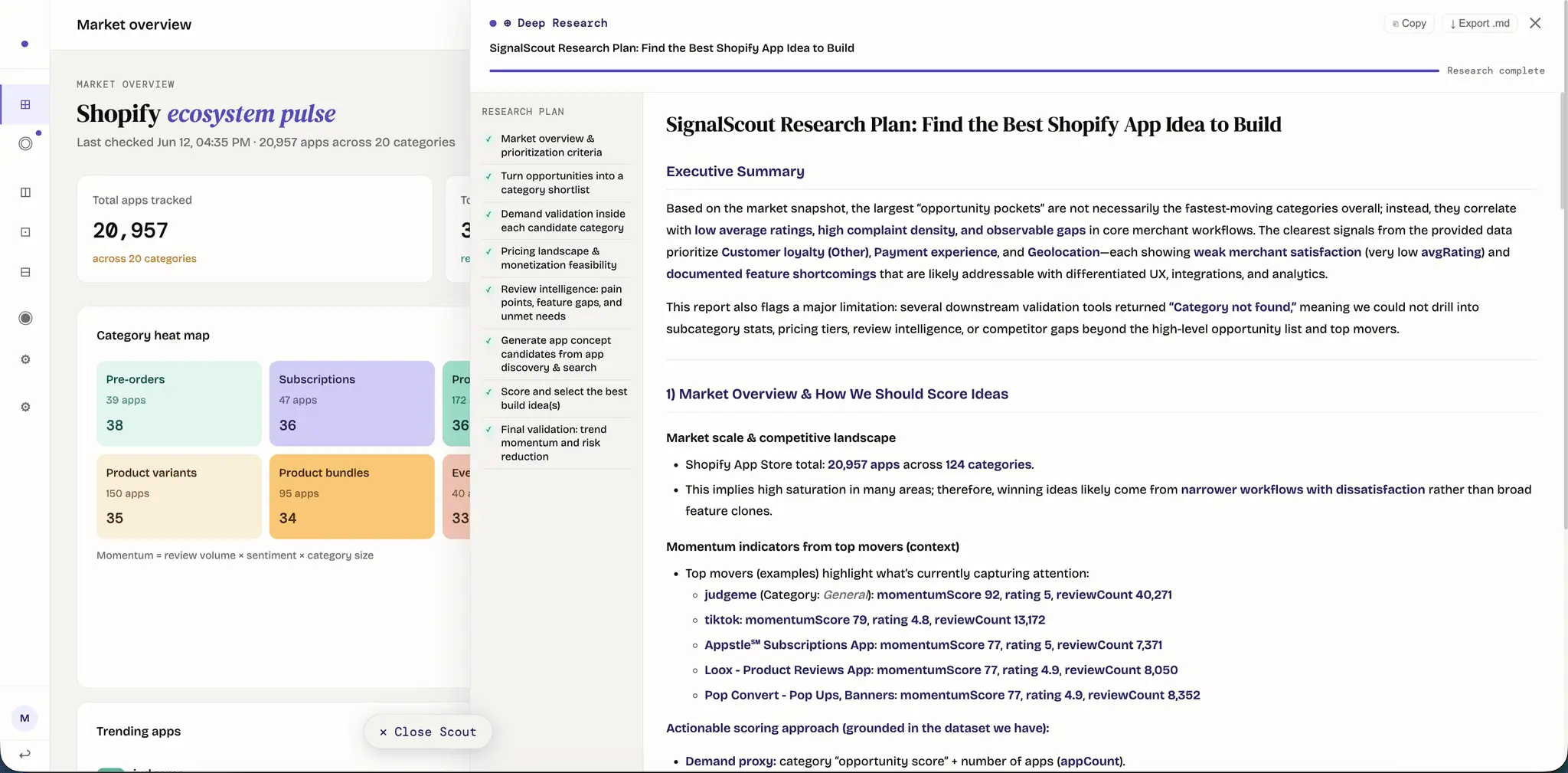Screen dimensions: 1568x773
Task: Click 'Momentum indicators from top movers' subheading
Action: (812, 547)
